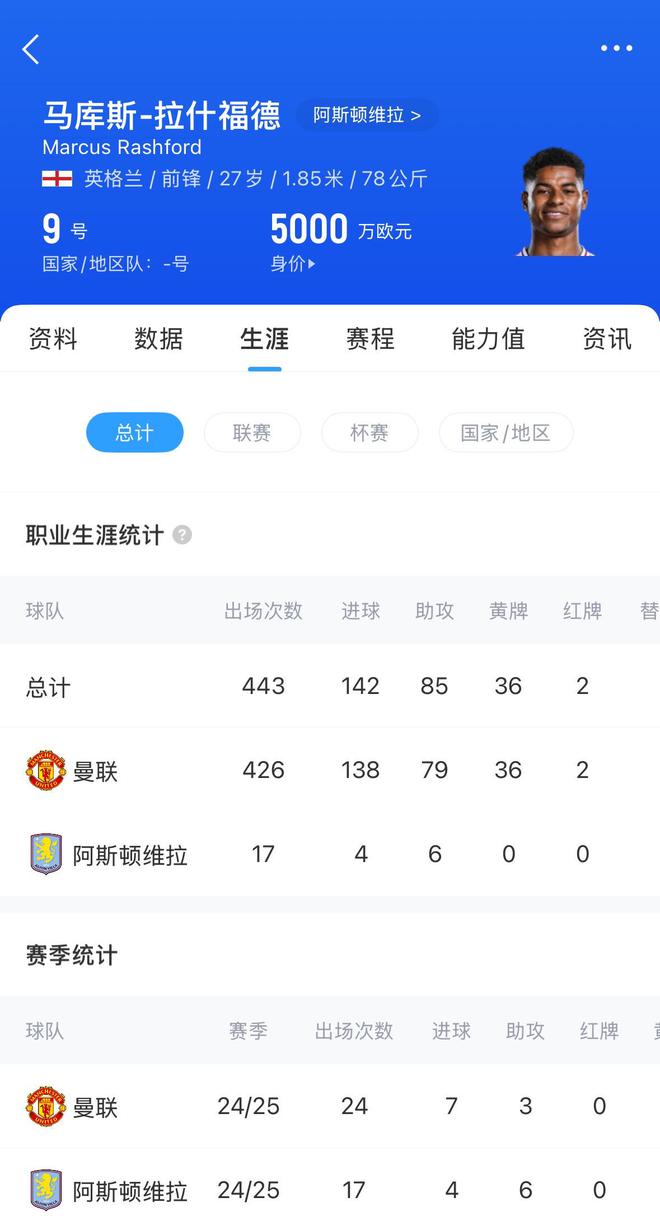Open the three-dot more options menu
660x1230 pixels.
(616, 48)
